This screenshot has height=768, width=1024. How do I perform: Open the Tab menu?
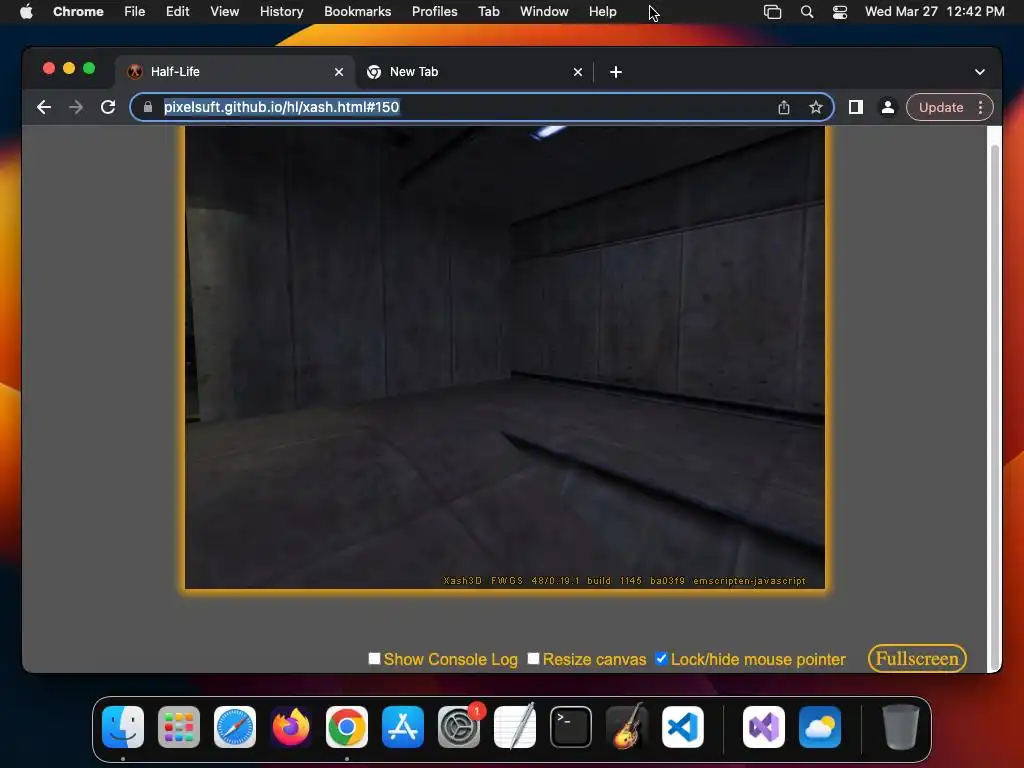(x=488, y=12)
